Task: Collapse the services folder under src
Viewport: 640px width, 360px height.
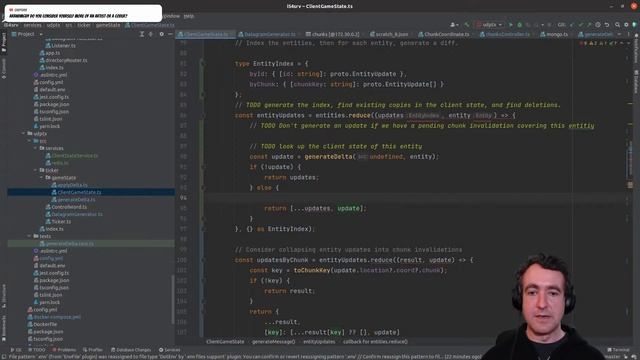Action: tap(36, 148)
